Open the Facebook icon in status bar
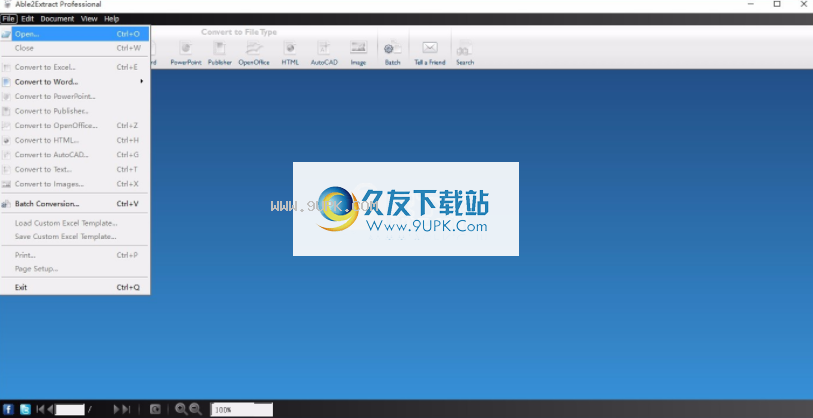Viewport: 813px width, 418px height. pyautogui.click(x=8, y=409)
